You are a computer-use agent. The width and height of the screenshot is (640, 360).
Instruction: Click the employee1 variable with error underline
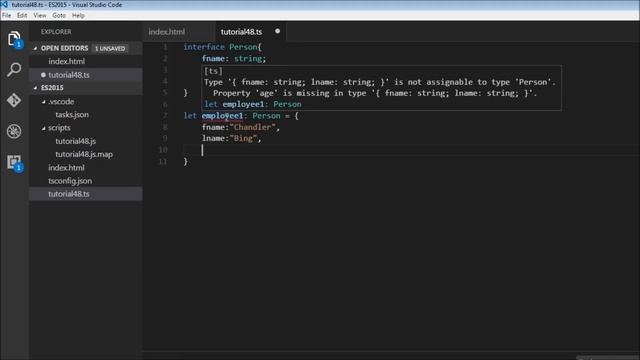222,116
